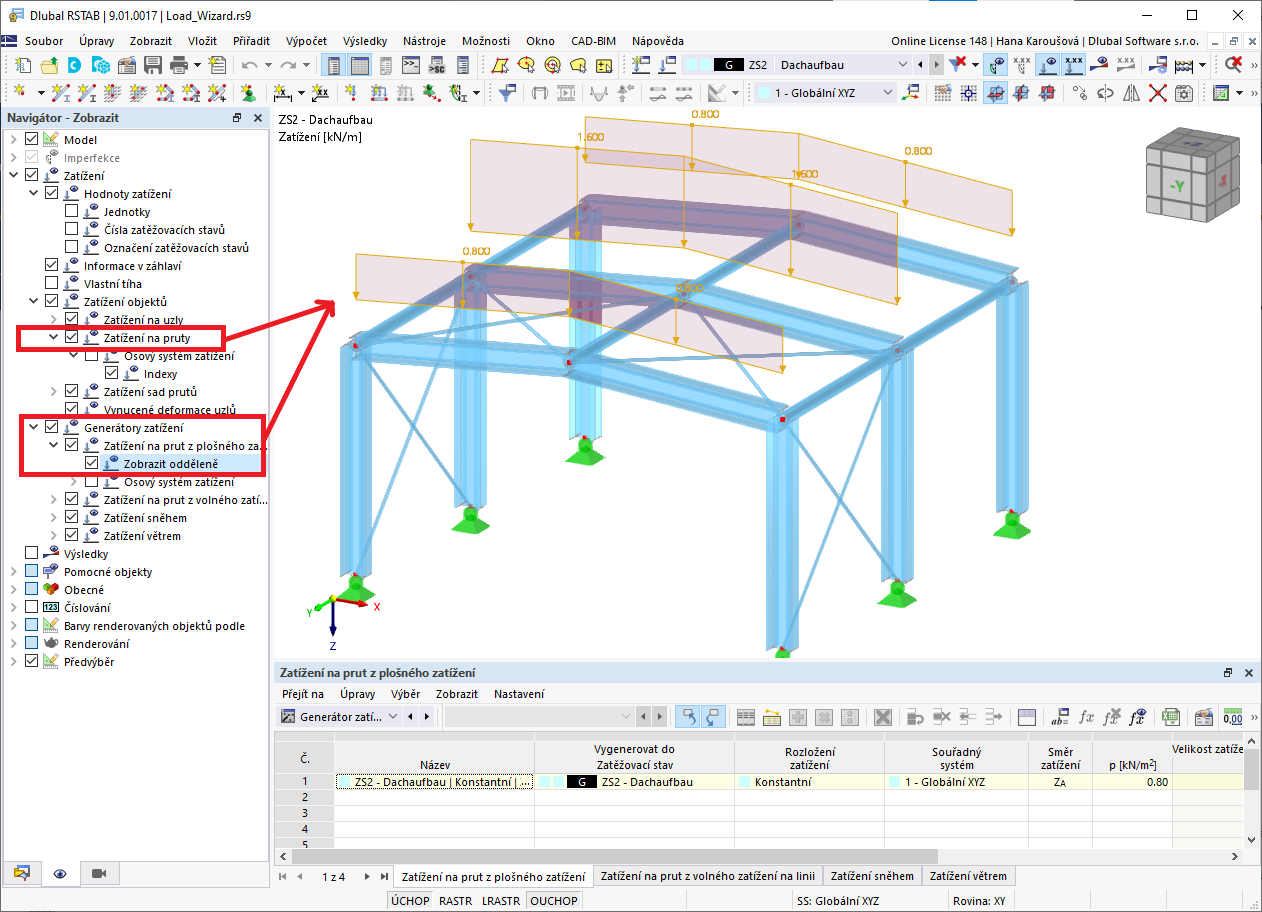Click the New model icon
Viewport: 1262px width, 912px height.
pos(22,65)
